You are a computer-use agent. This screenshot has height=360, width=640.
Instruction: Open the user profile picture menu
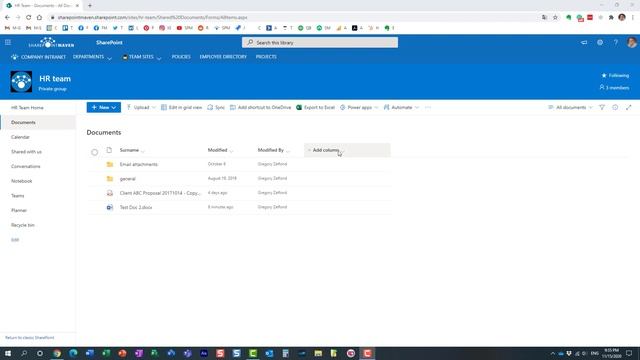[631, 42]
